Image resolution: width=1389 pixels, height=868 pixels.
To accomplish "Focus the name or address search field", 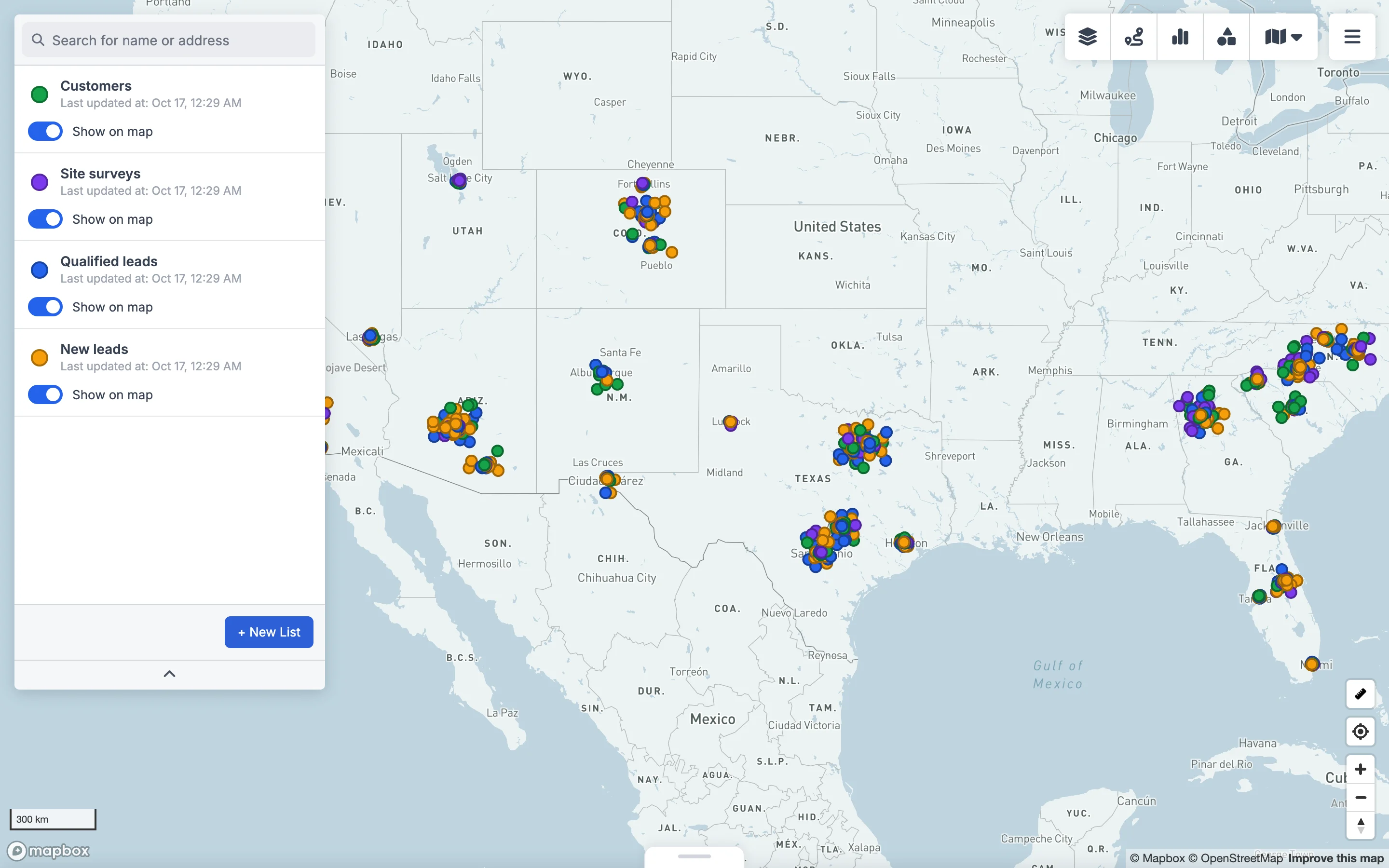I will (x=169, y=40).
